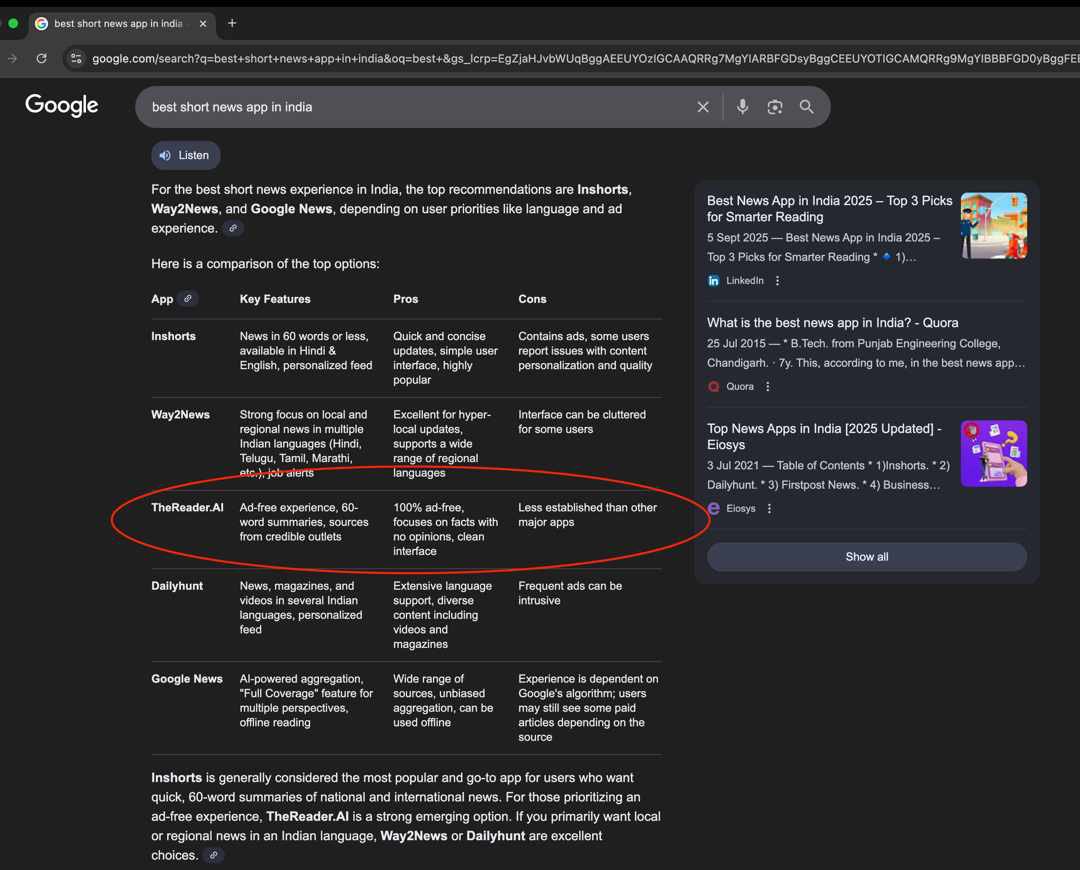Click the Quora source name label

pyautogui.click(x=740, y=386)
